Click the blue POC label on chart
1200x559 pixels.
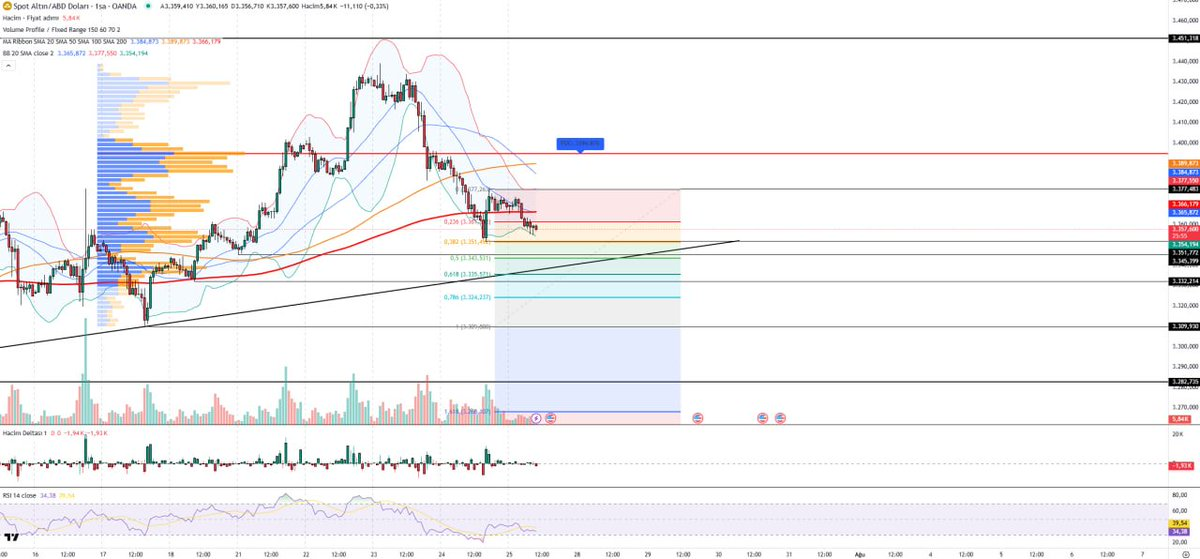580,143
